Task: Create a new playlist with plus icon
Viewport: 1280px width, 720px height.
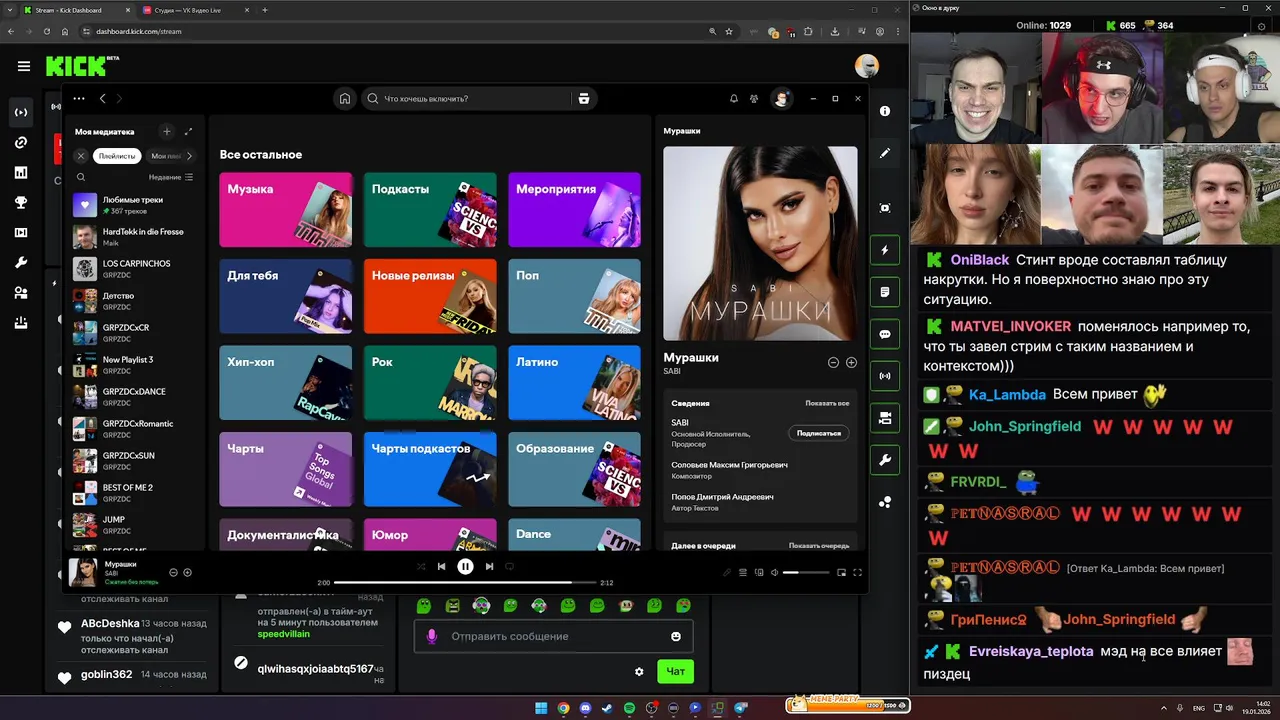Action: 167,131
